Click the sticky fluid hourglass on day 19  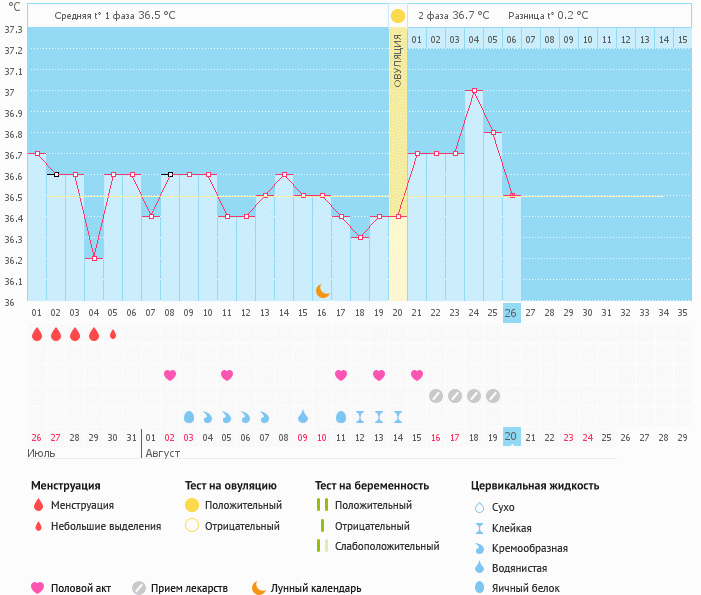(379, 416)
